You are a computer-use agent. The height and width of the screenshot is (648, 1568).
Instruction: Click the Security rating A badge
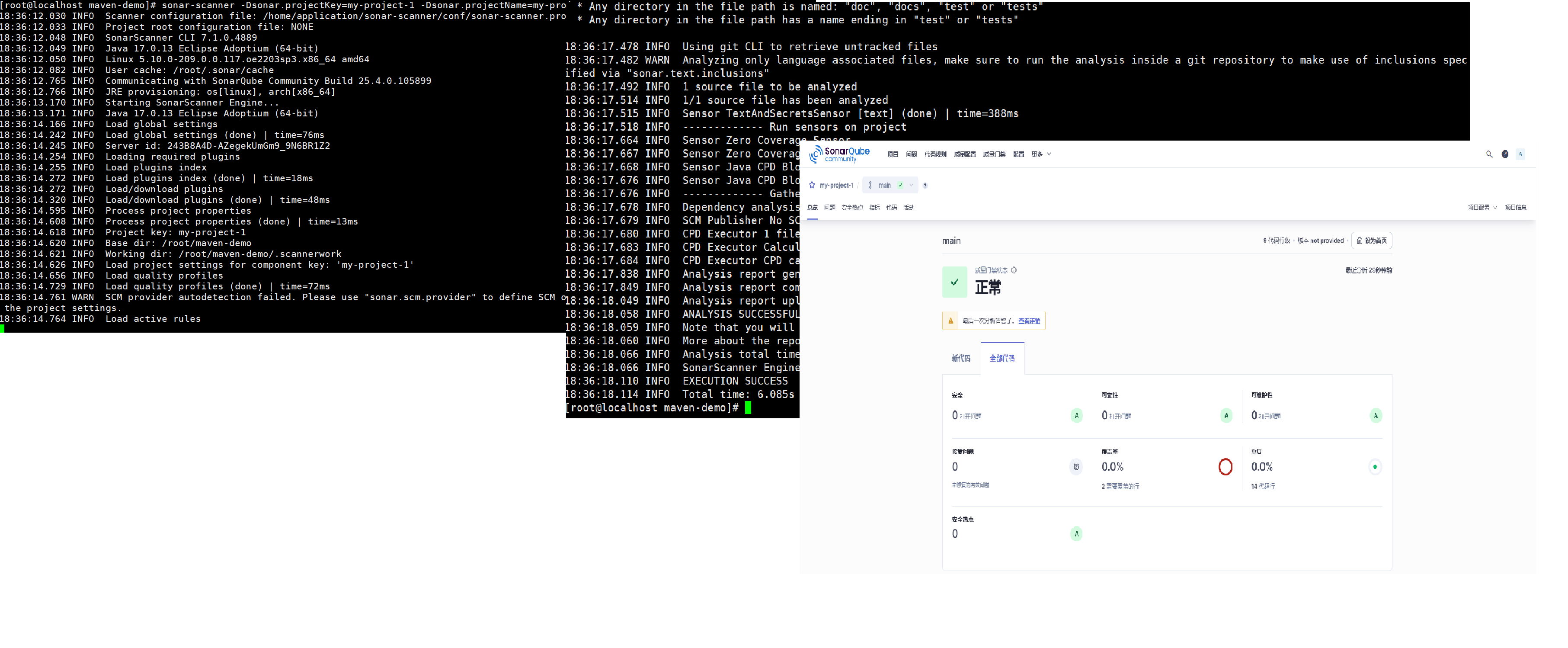1076,416
